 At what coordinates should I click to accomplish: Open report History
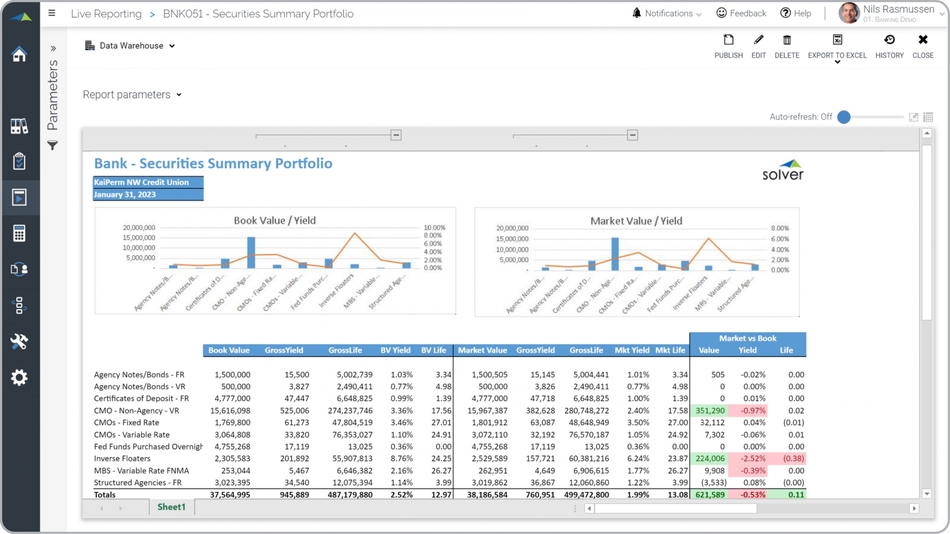[889, 46]
